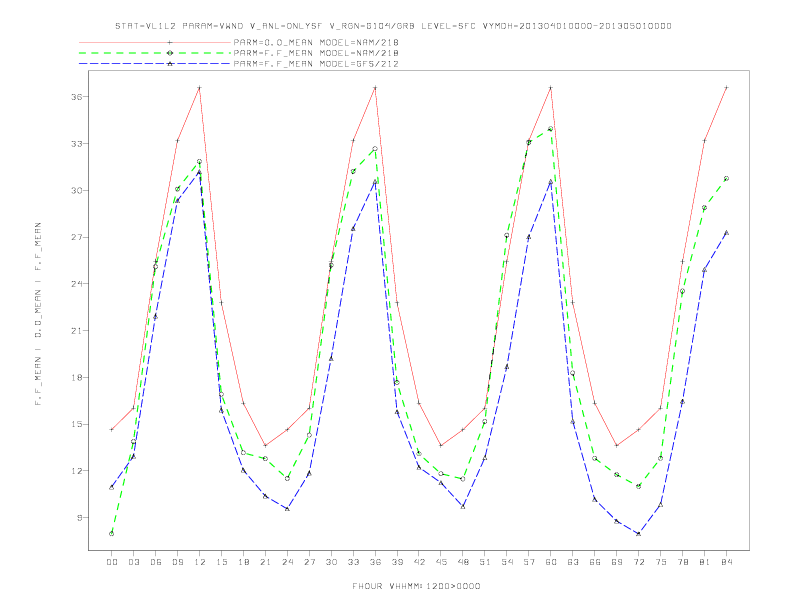This screenshot has width=792, height=612.
Task: Click x-axis tick label 27
Action: click(309, 562)
